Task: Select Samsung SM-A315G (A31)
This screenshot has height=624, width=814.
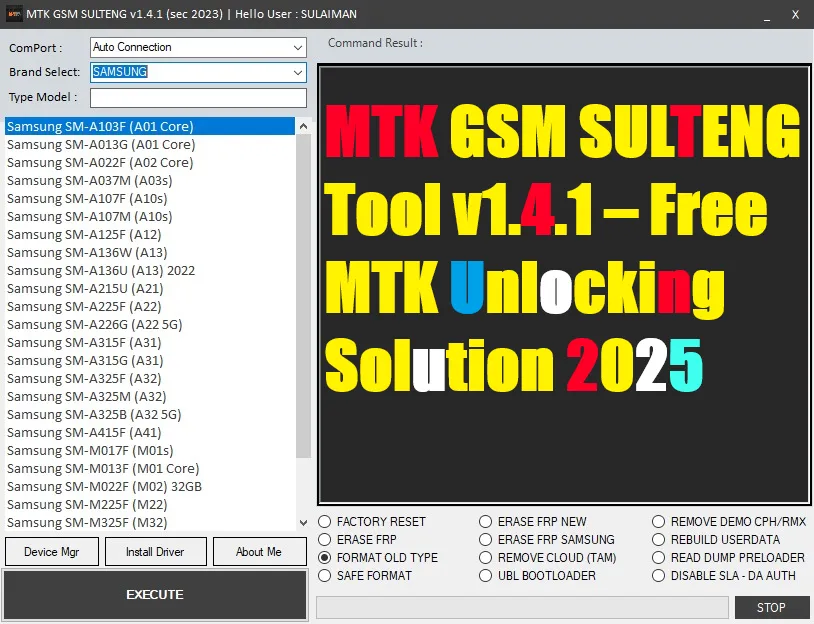Action: (150, 360)
